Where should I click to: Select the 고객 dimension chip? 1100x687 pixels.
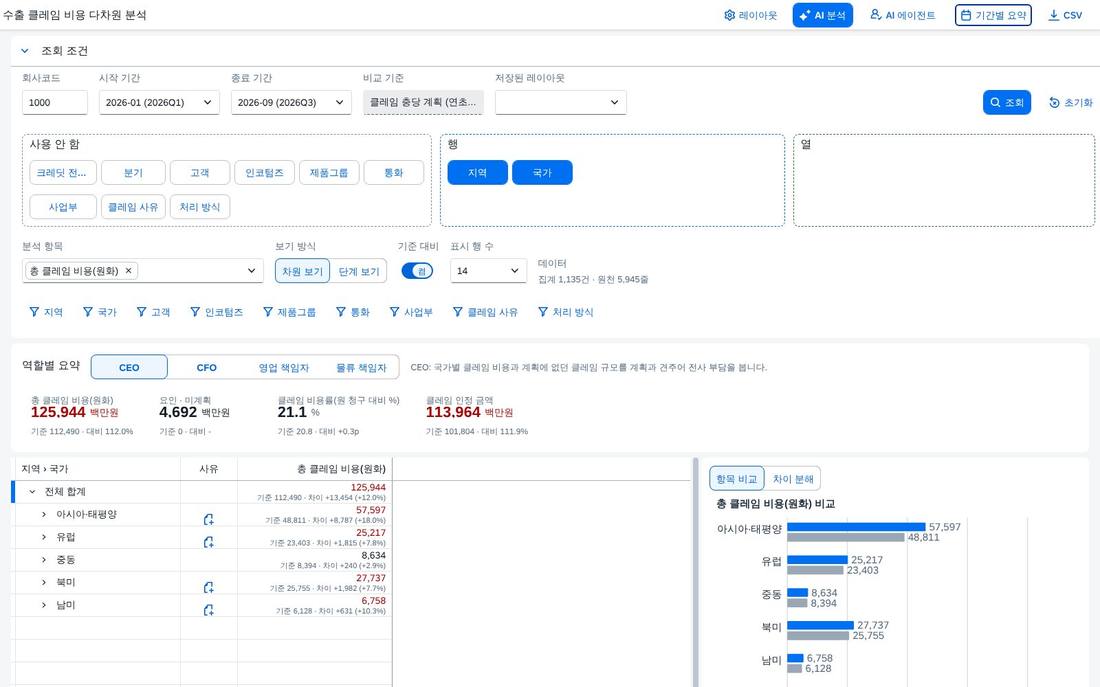(200, 173)
